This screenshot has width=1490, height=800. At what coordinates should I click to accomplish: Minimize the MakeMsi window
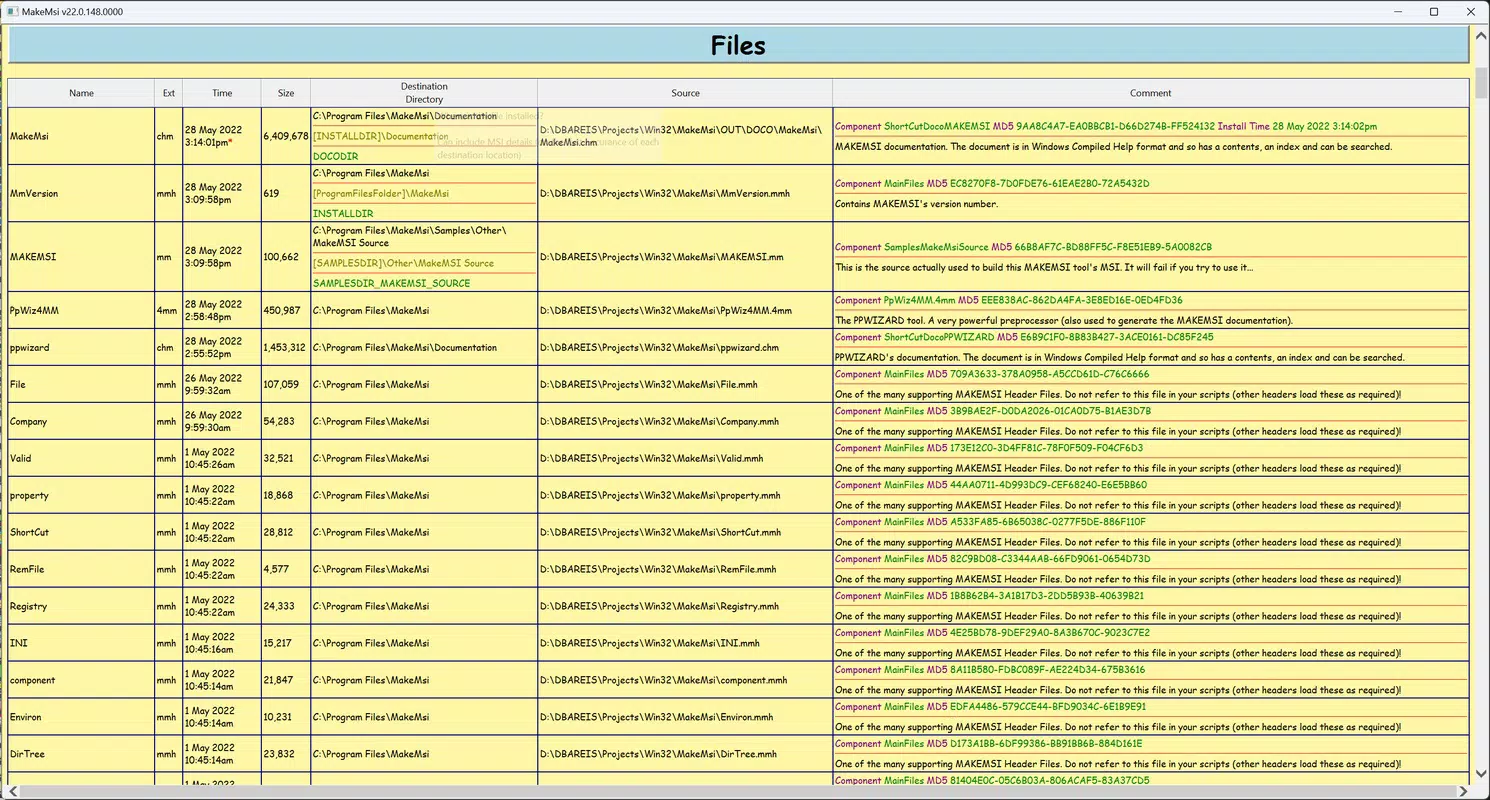pyautogui.click(x=1398, y=11)
